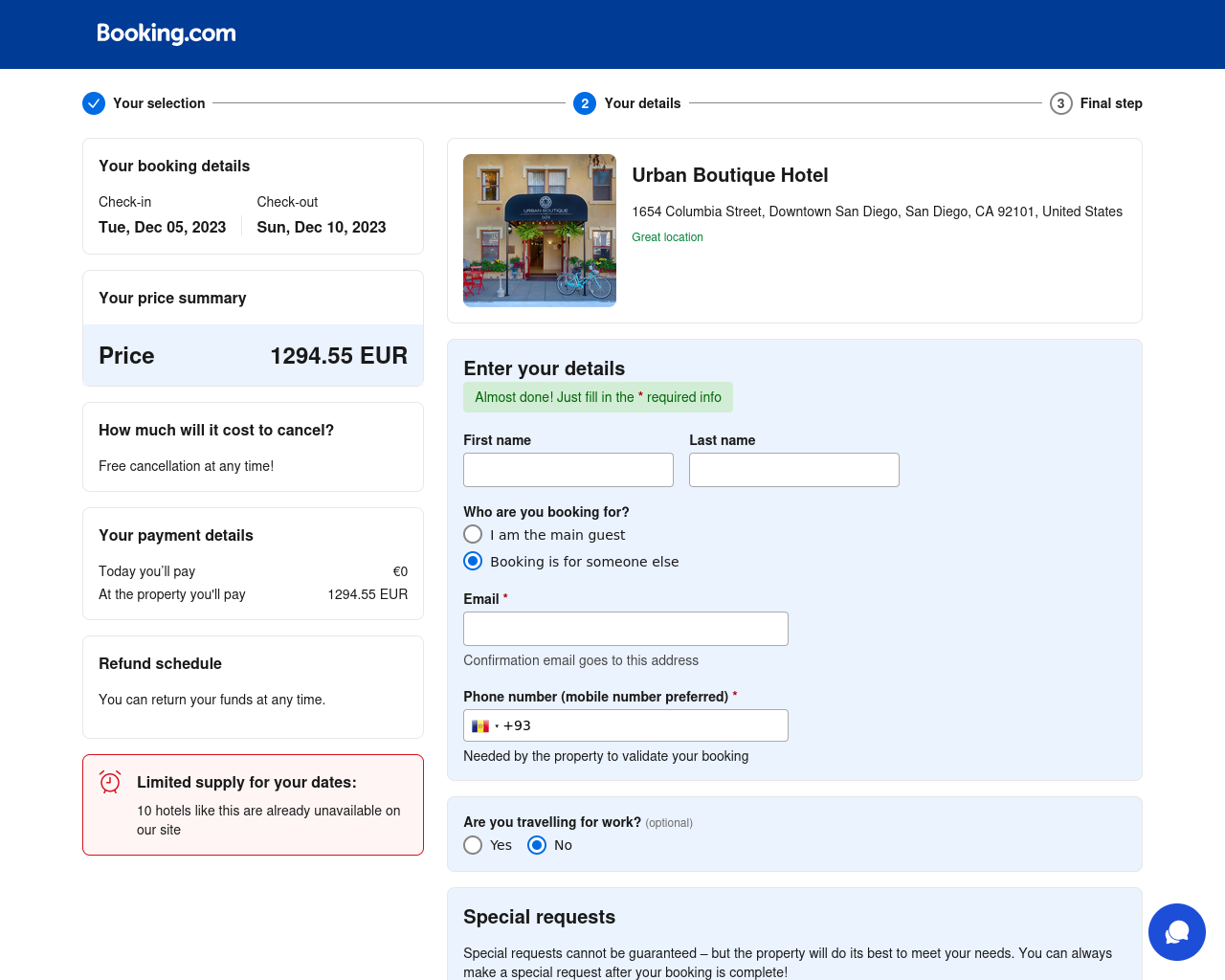This screenshot has width=1225, height=980.
Task: Click the hotel address text
Action: 877,212
